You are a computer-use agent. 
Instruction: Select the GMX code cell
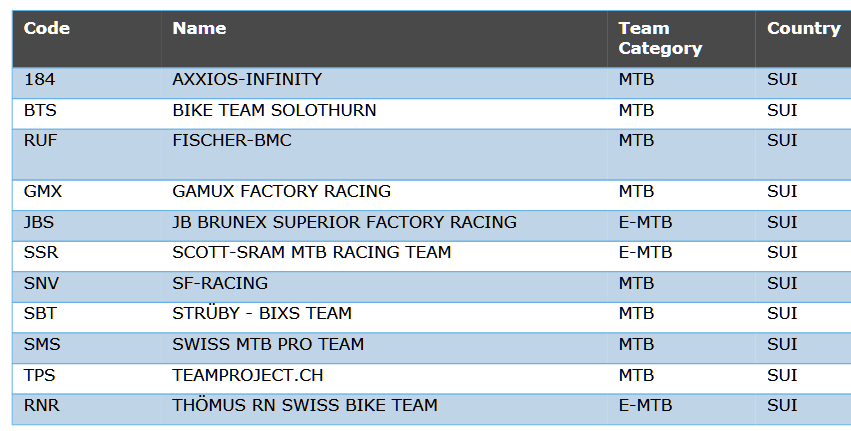click(x=43, y=191)
